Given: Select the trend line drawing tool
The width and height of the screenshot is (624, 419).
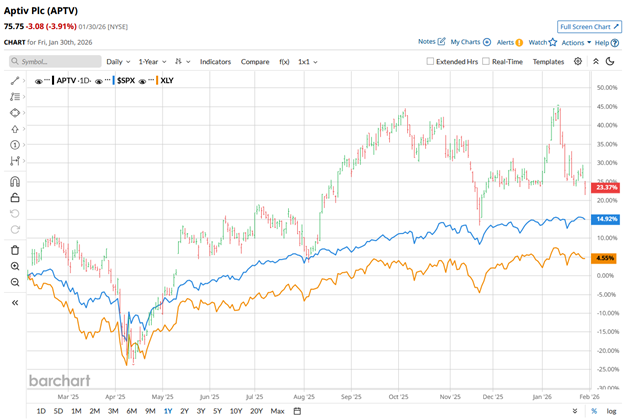Looking at the screenshot, I should pyautogui.click(x=15, y=79).
